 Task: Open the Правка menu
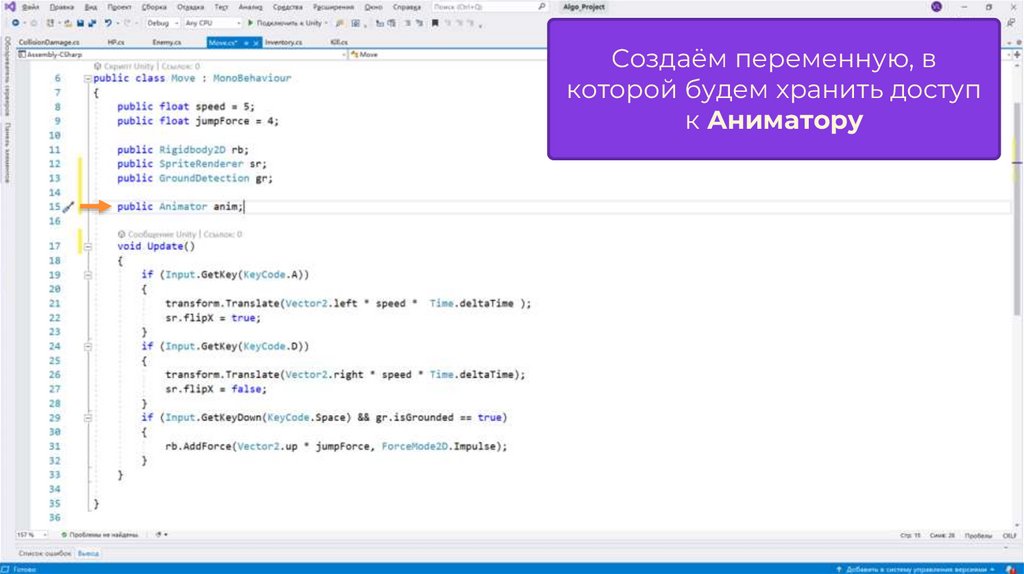pyautogui.click(x=61, y=7)
